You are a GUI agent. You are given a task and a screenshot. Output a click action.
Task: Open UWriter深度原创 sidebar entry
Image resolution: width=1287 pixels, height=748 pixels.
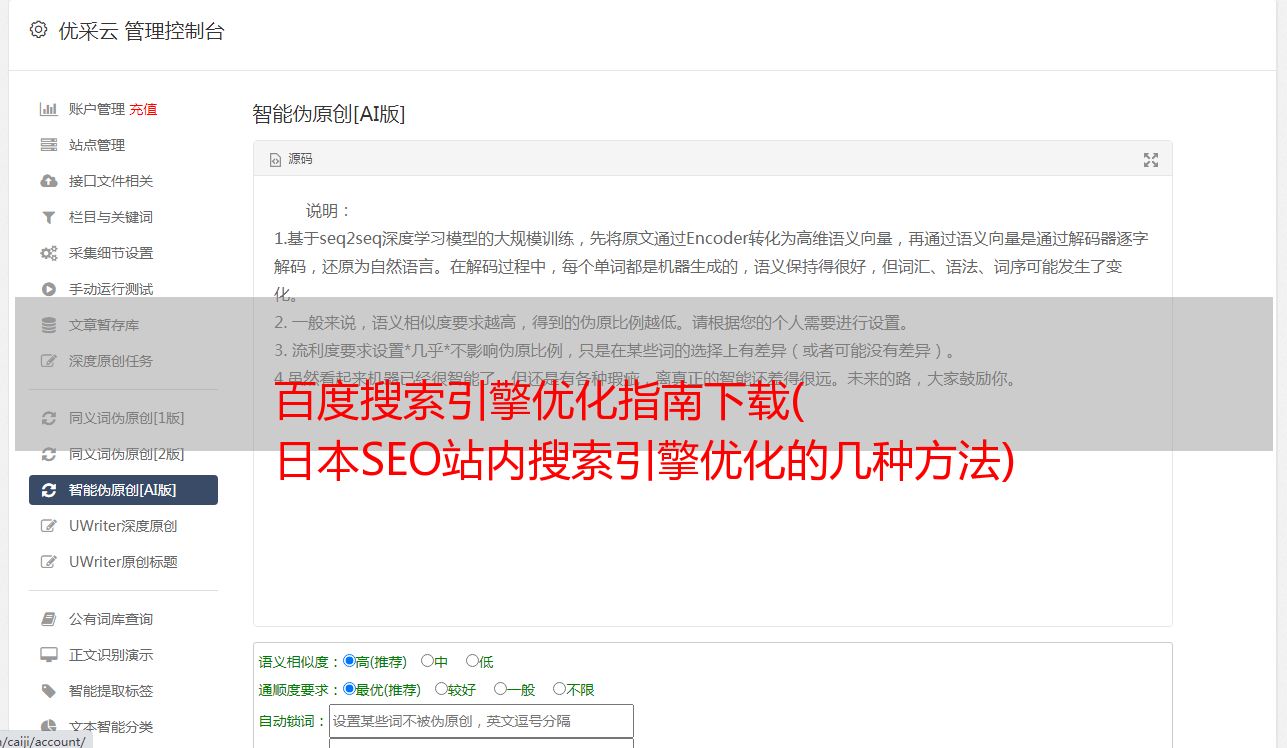(123, 526)
